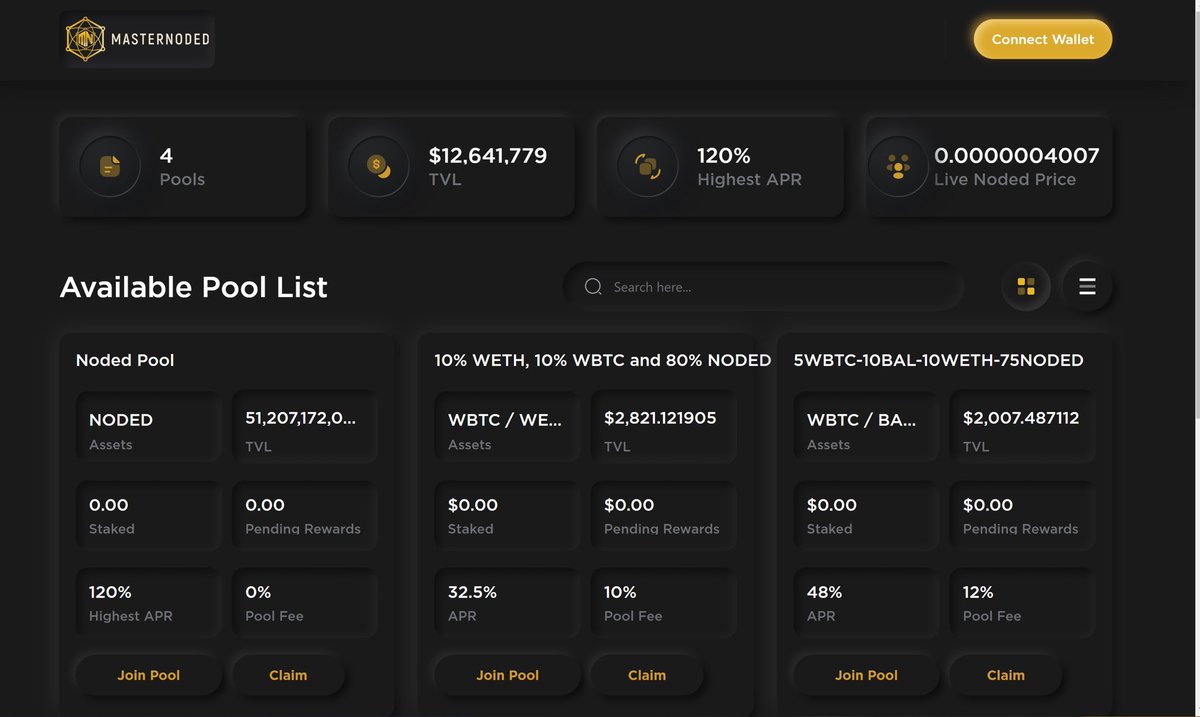This screenshot has height=717, width=1200.
Task: Click the Live Noded Price icon
Action: 897,166
